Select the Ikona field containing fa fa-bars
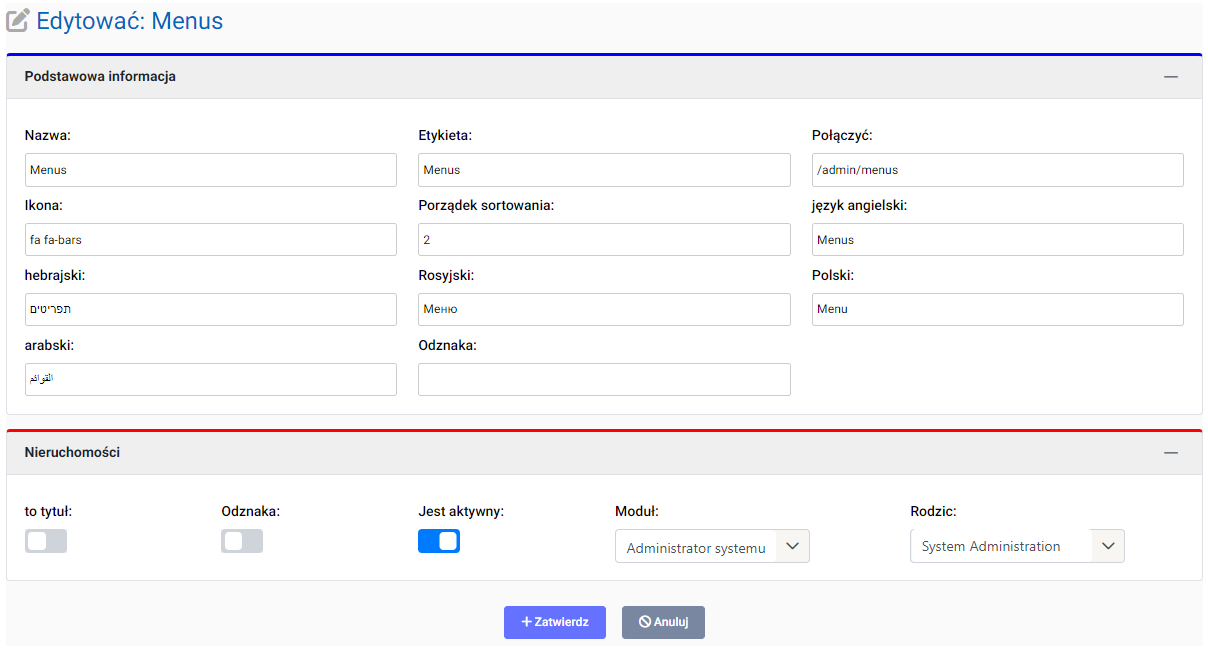The image size is (1208, 658). click(210, 240)
